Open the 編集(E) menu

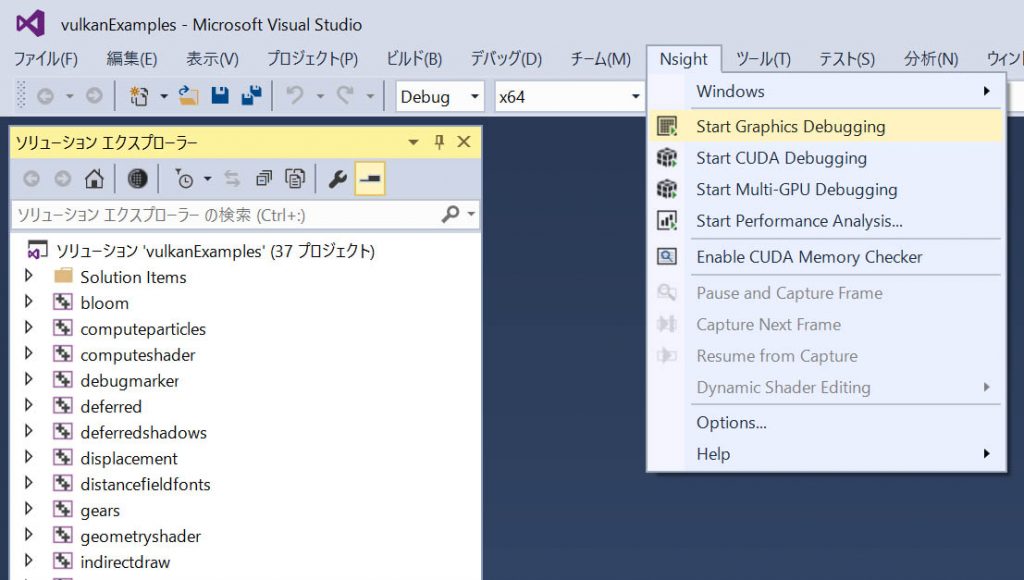131,59
